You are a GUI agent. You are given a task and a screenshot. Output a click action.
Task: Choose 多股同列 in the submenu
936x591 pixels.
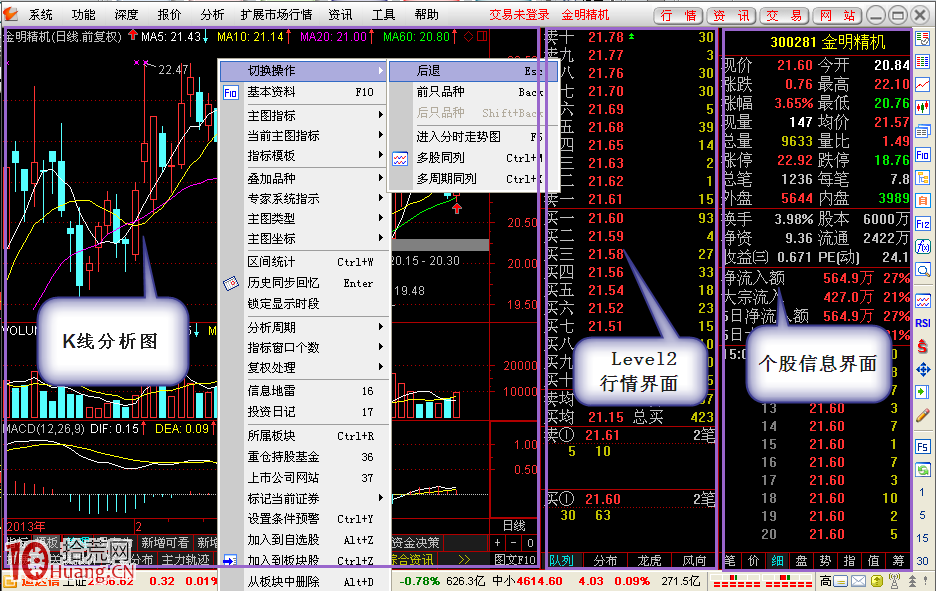pos(473,158)
